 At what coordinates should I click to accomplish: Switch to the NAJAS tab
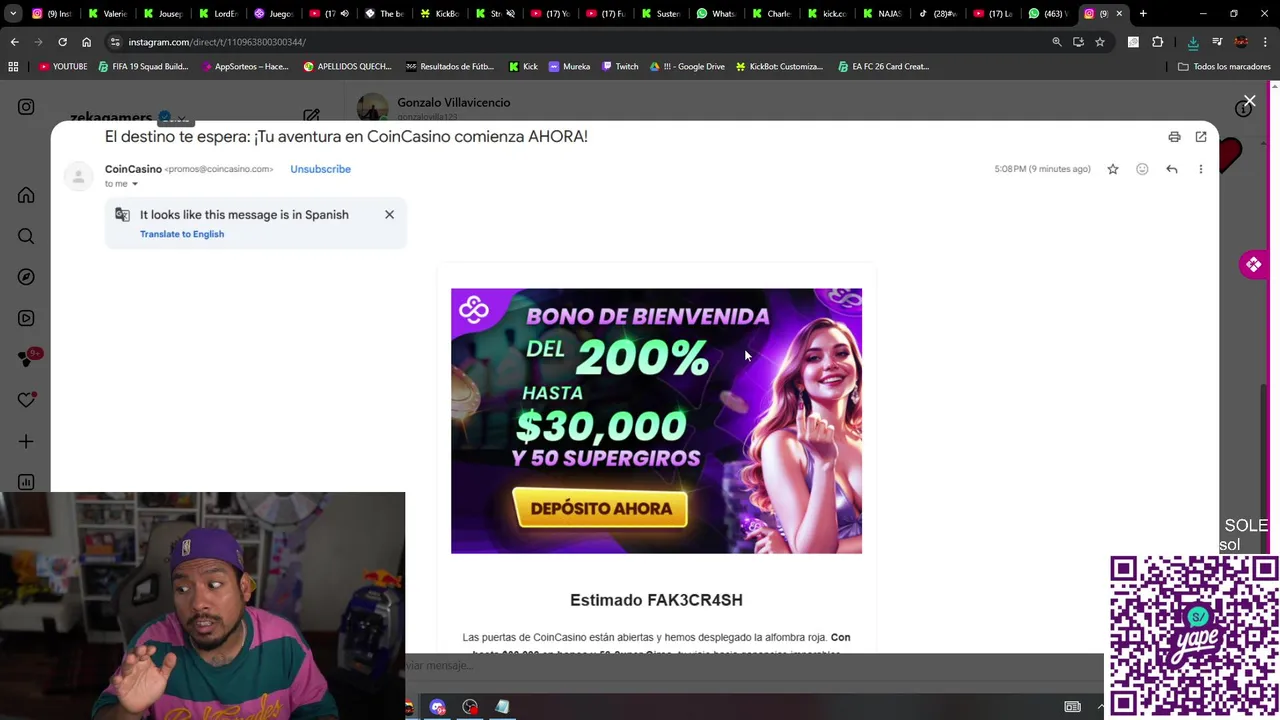[x=881, y=14]
